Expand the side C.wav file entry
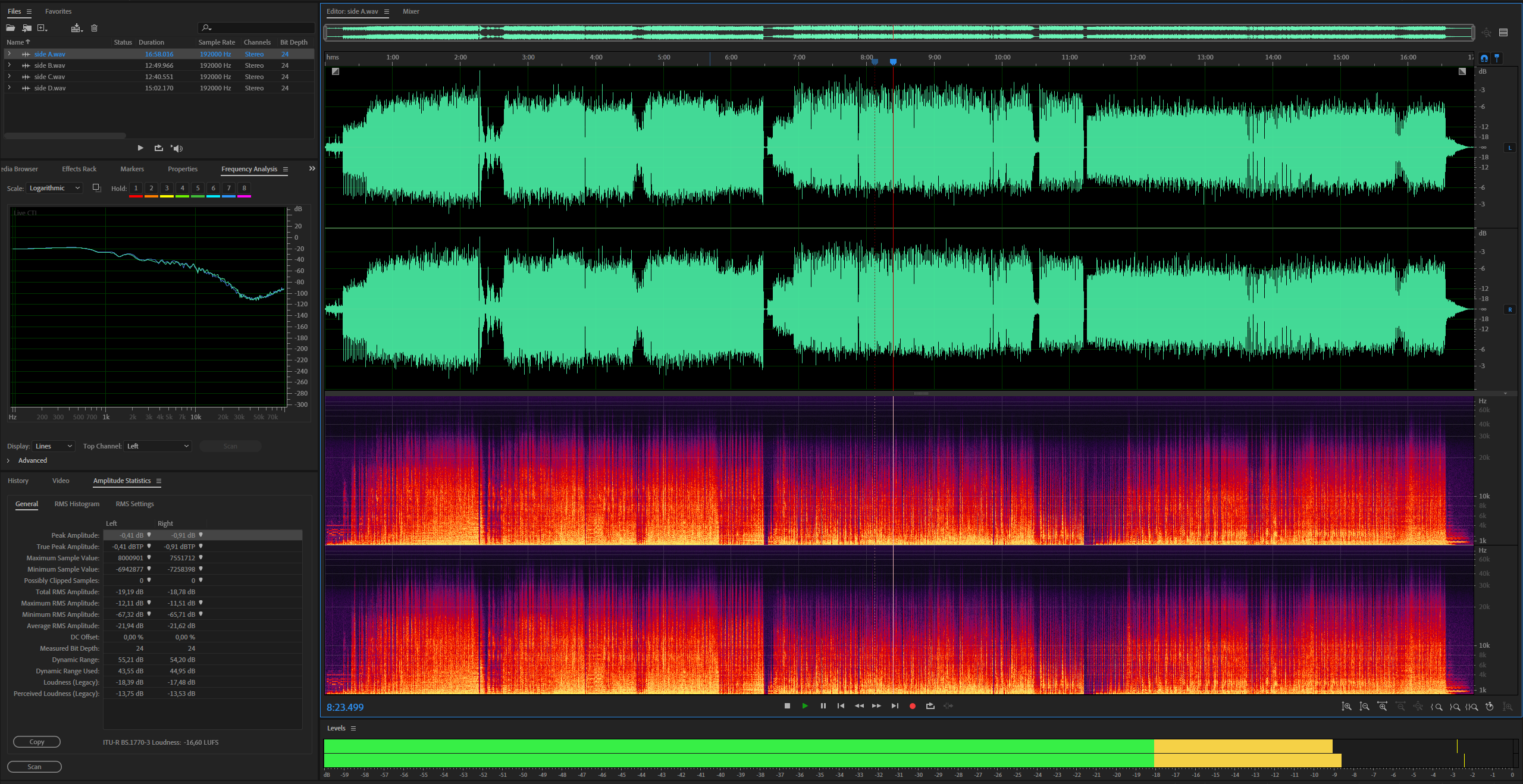The width and height of the screenshot is (1523, 784). 9,77
